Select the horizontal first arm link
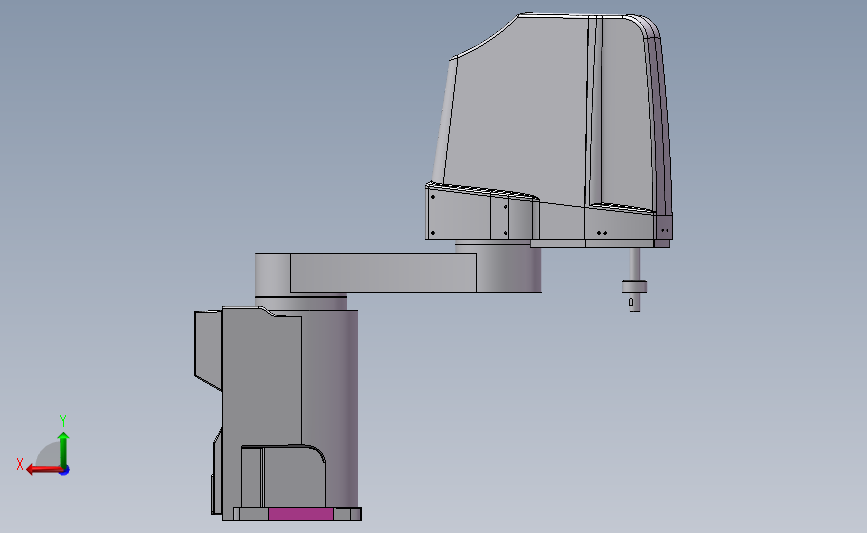 [383, 273]
